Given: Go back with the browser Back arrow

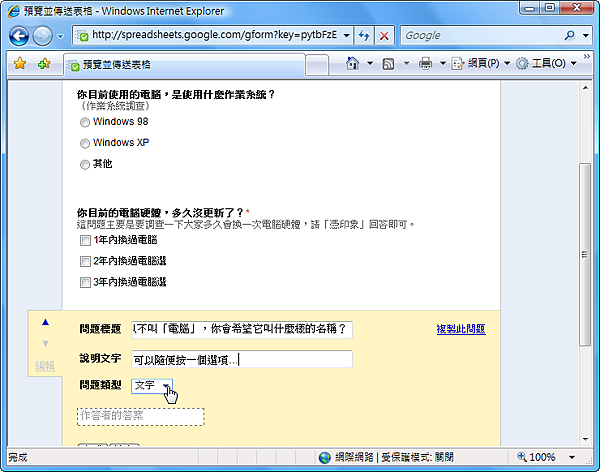Looking at the screenshot, I should tap(19, 36).
